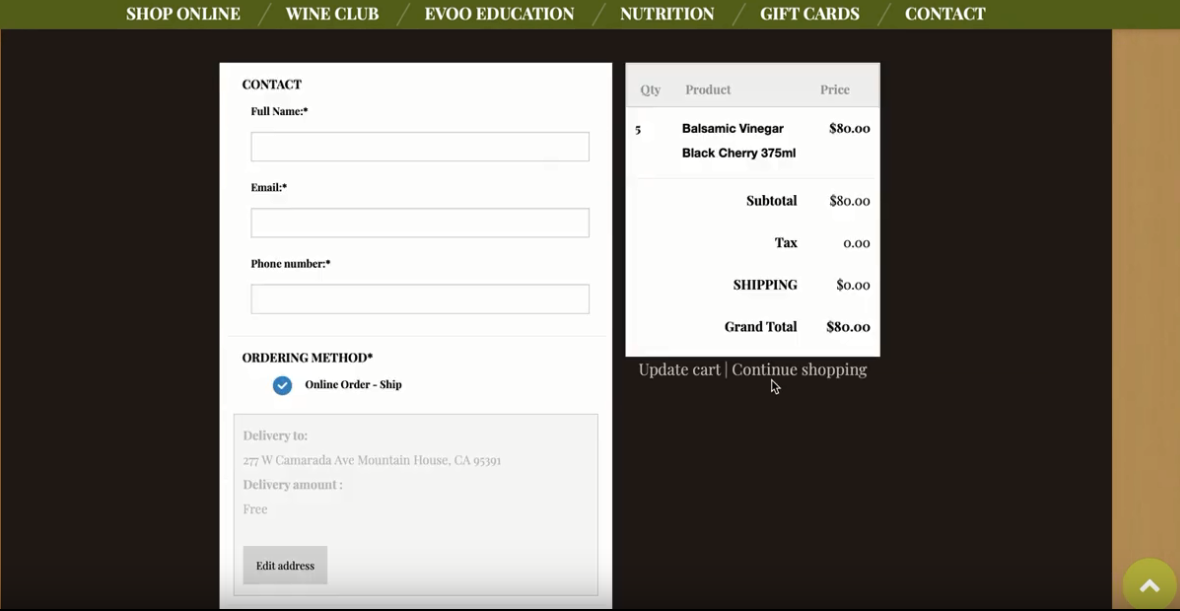Viewport: 1180px width, 611px height.
Task: Click the Full Name:* field label
Action: [x=279, y=111]
